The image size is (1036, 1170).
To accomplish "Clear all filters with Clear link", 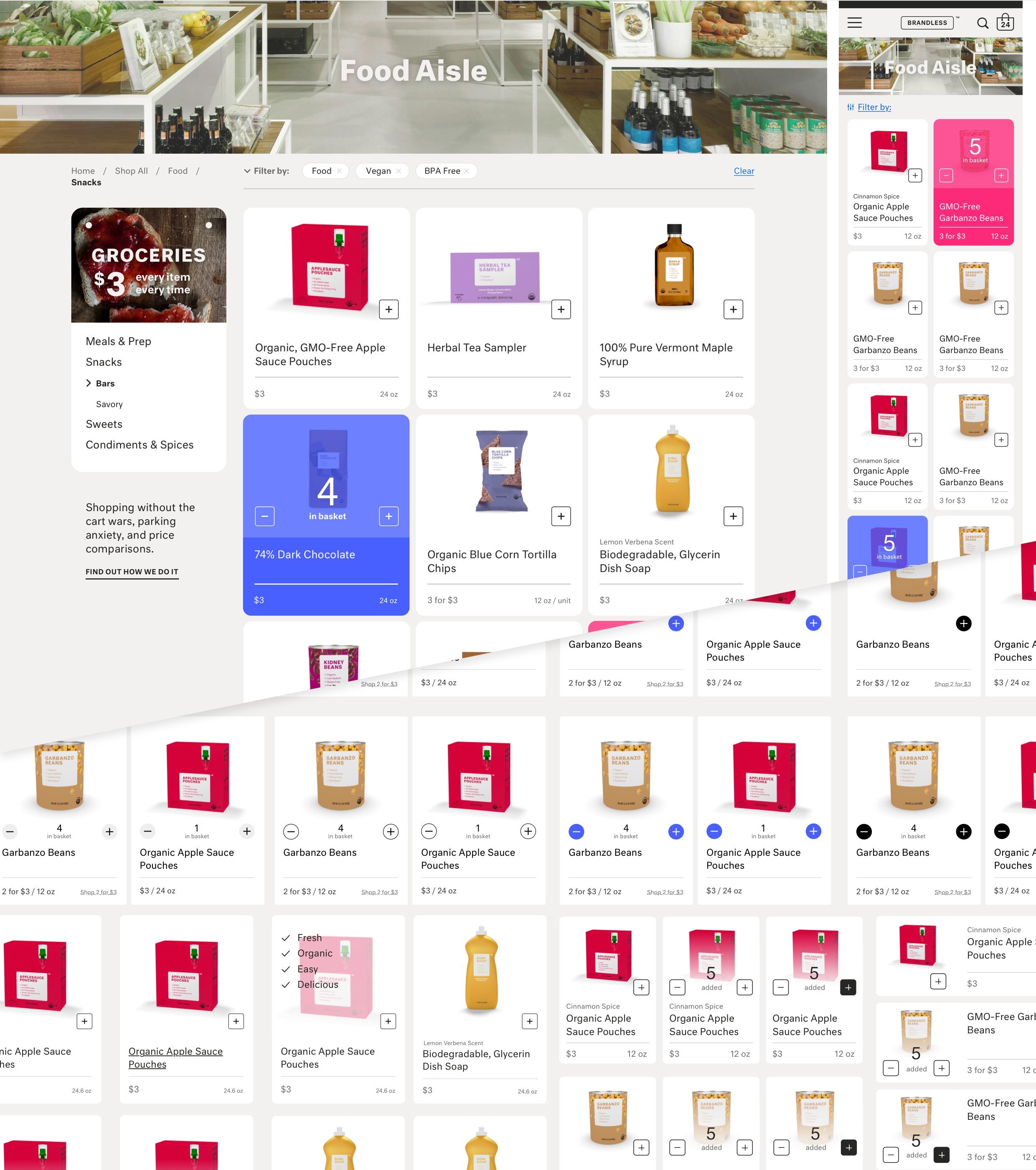I will 744,170.
